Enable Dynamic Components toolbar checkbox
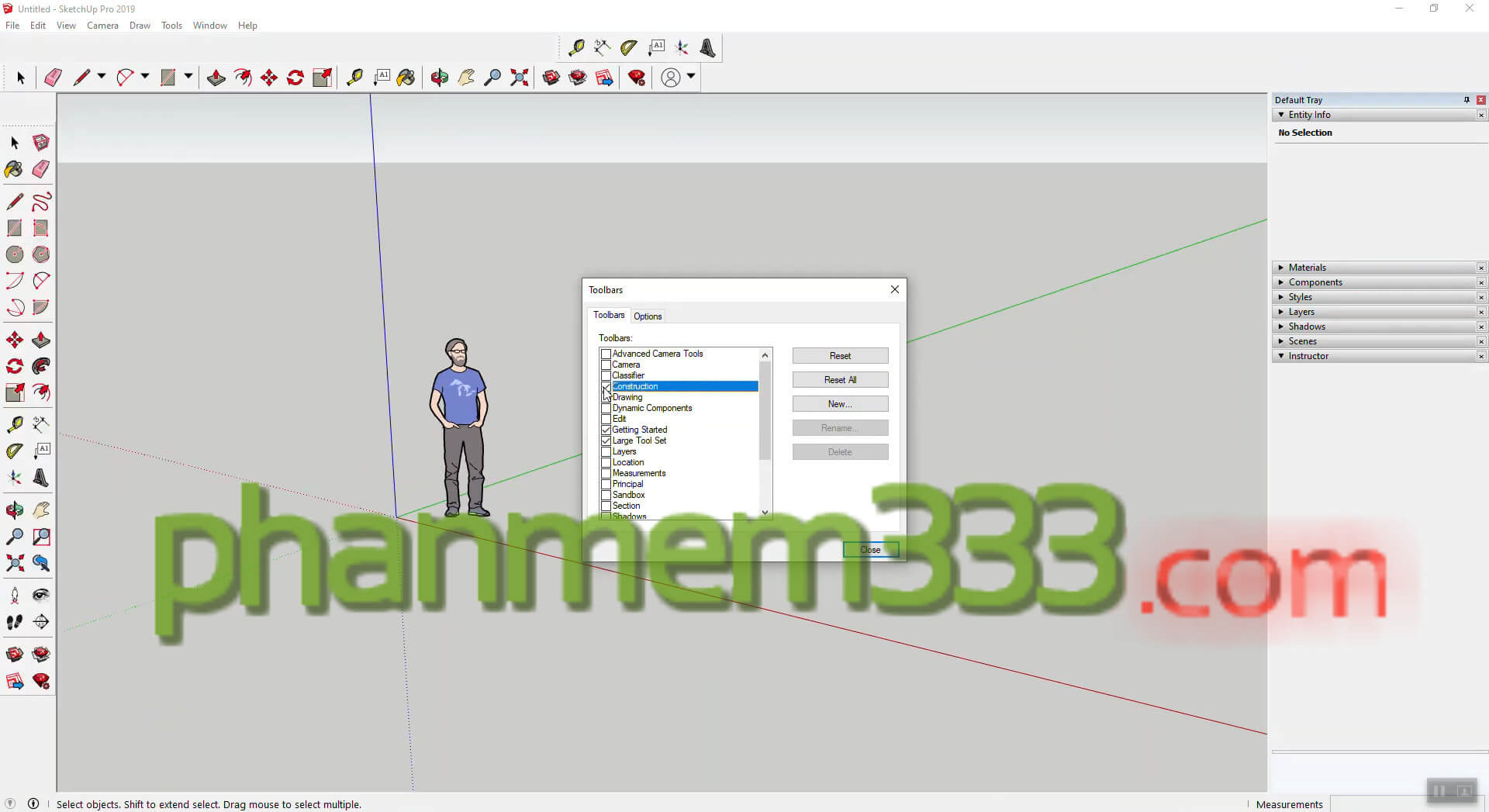This screenshot has height=812, width=1489. 606,408
